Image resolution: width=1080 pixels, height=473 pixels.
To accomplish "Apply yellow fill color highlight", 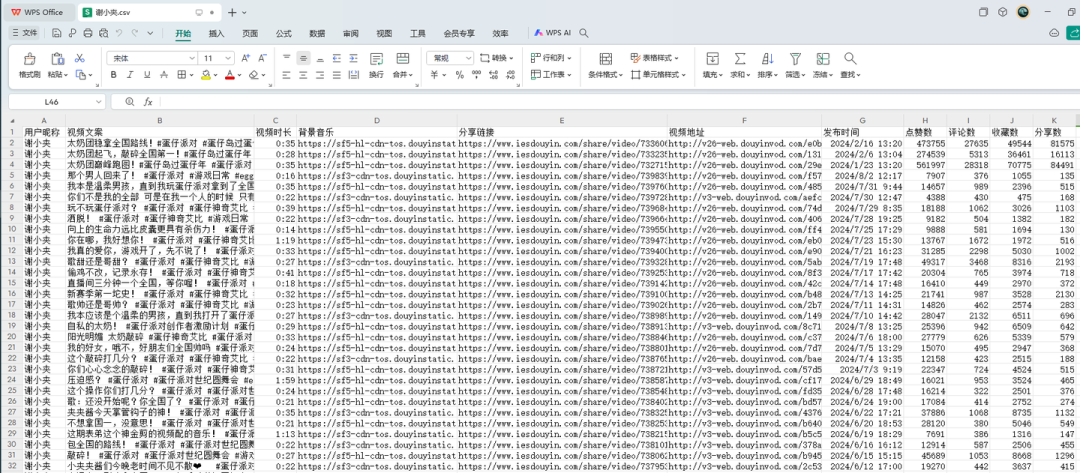I will pyautogui.click(x=205, y=74).
